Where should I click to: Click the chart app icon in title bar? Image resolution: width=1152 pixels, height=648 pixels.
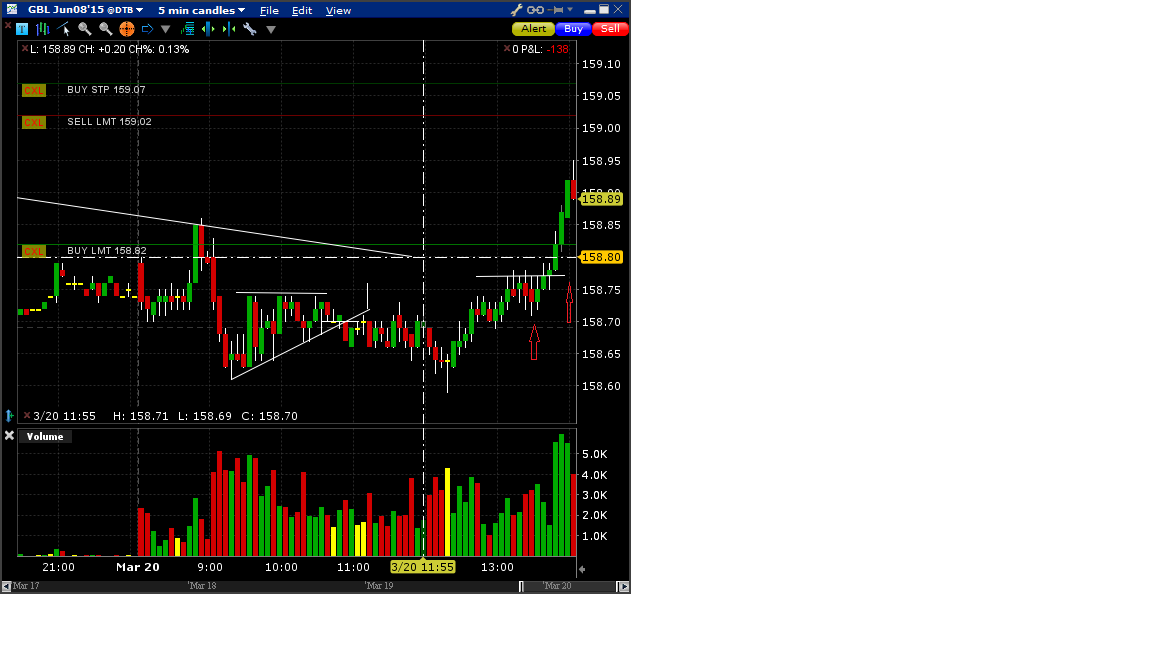coord(12,10)
